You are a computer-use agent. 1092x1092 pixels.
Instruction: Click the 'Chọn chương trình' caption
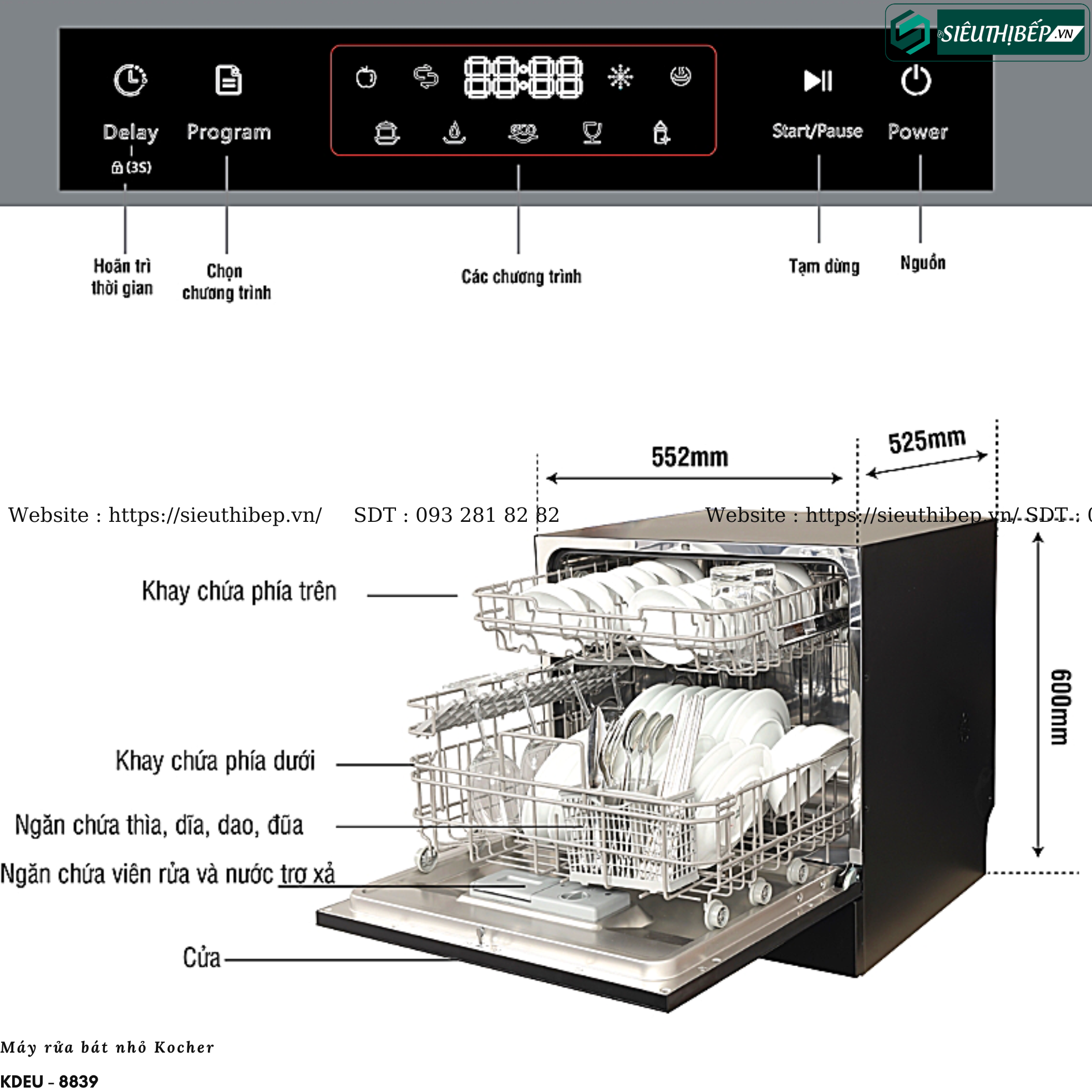[x=226, y=282]
